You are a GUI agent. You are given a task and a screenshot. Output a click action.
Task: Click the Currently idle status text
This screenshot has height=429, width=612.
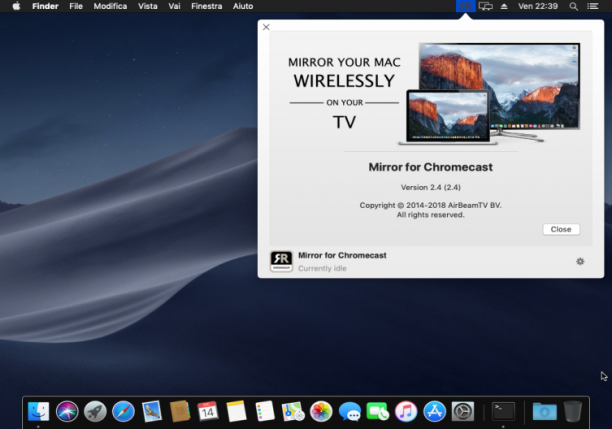tap(322, 268)
